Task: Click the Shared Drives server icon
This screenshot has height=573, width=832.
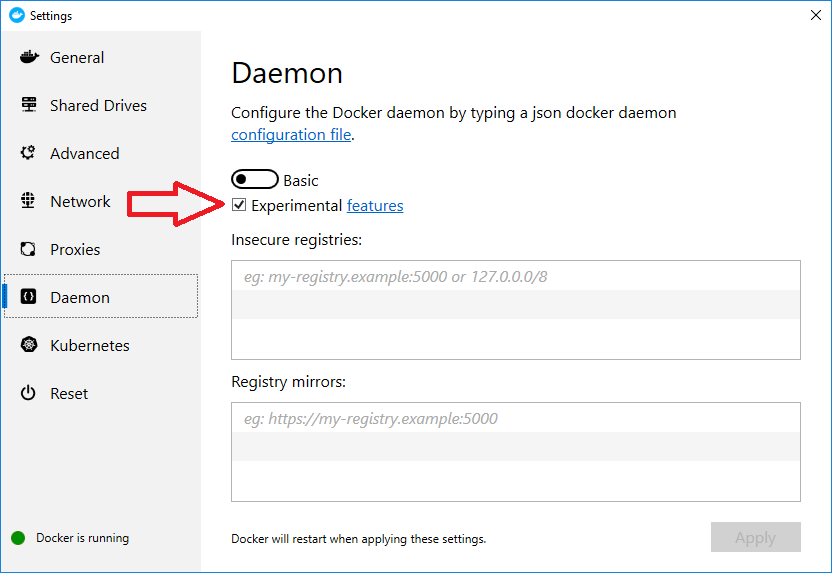Action: coord(29,105)
